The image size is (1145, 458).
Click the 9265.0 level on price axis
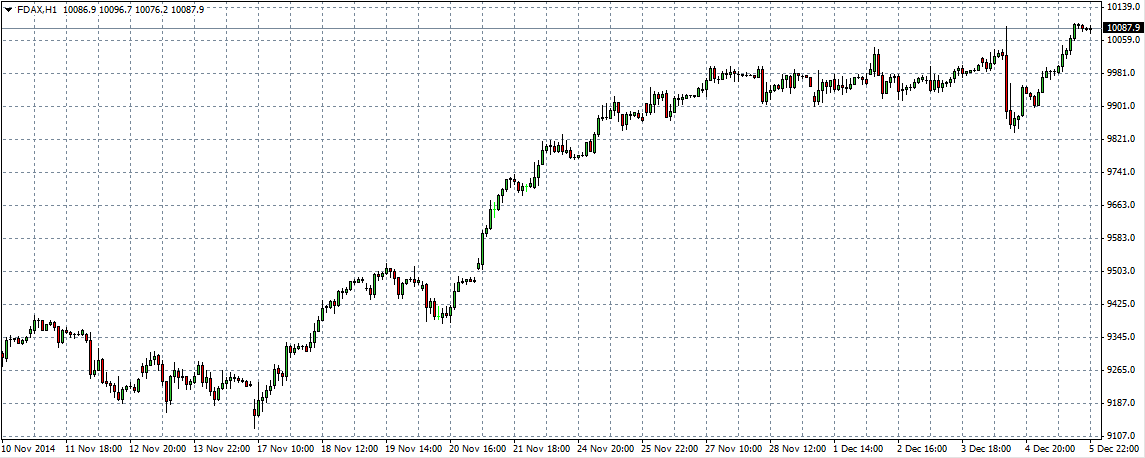tap(1118, 370)
